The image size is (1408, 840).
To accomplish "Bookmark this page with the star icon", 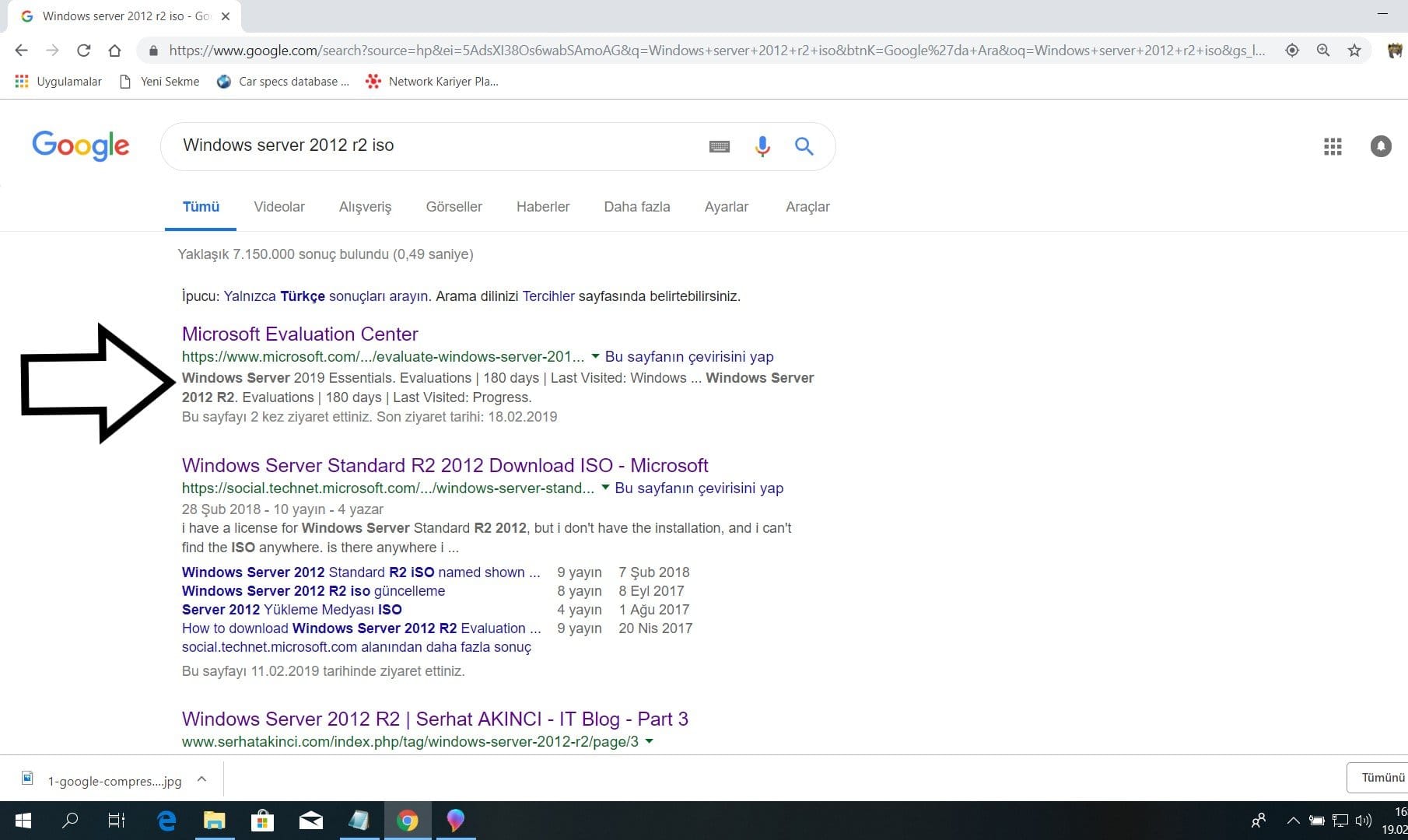I will click(x=1354, y=51).
